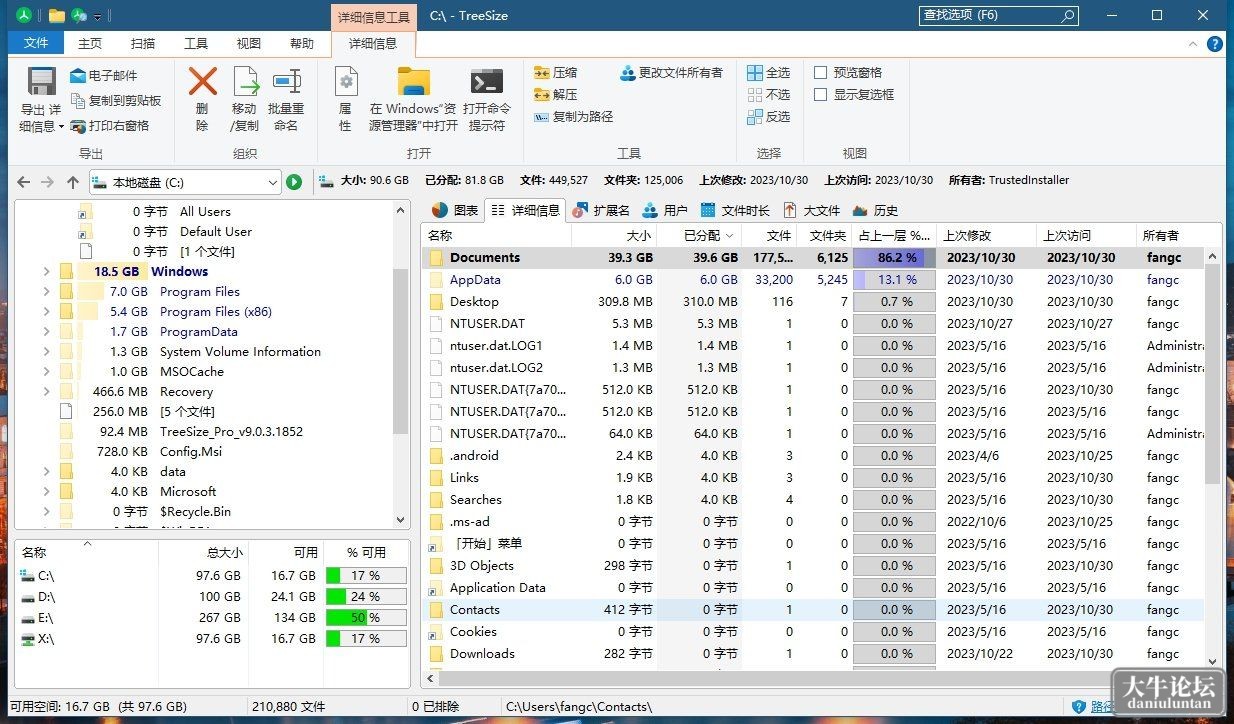Expand the ProgramData tree node
1234x724 pixels.
tap(46, 331)
